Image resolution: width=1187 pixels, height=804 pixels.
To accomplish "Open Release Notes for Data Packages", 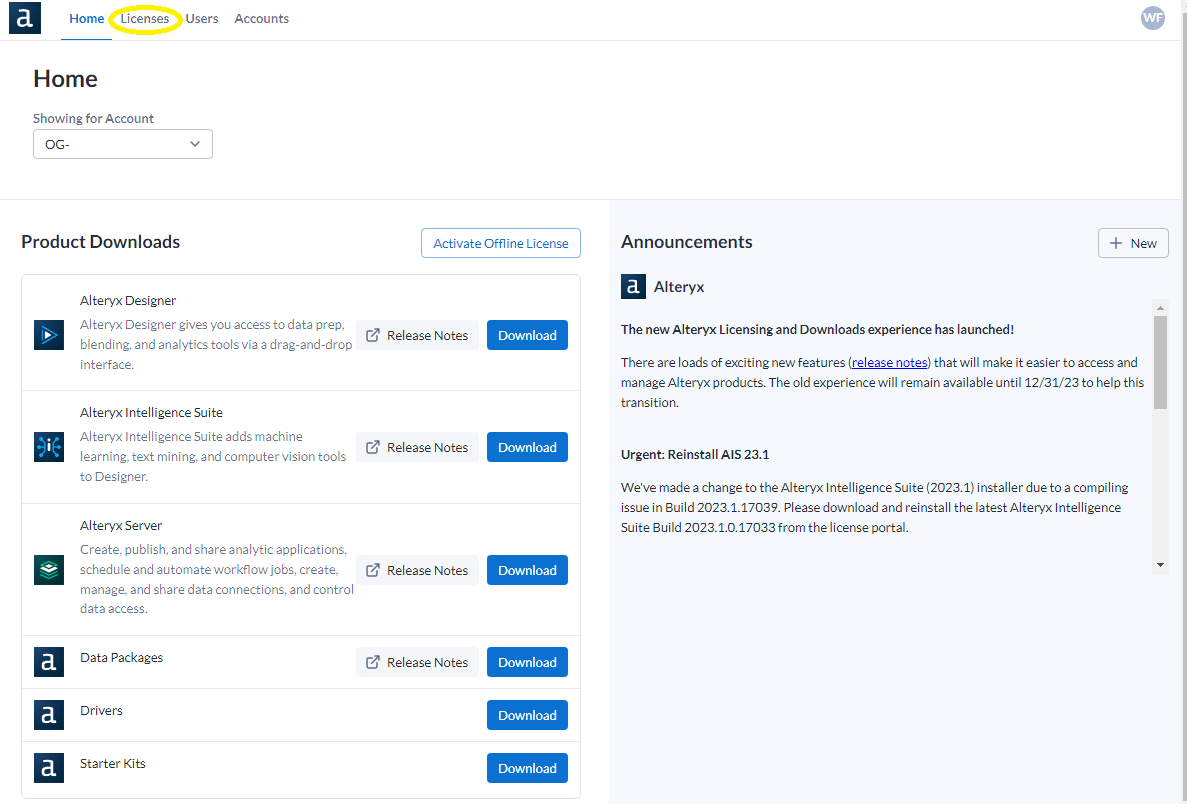I will [x=417, y=662].
